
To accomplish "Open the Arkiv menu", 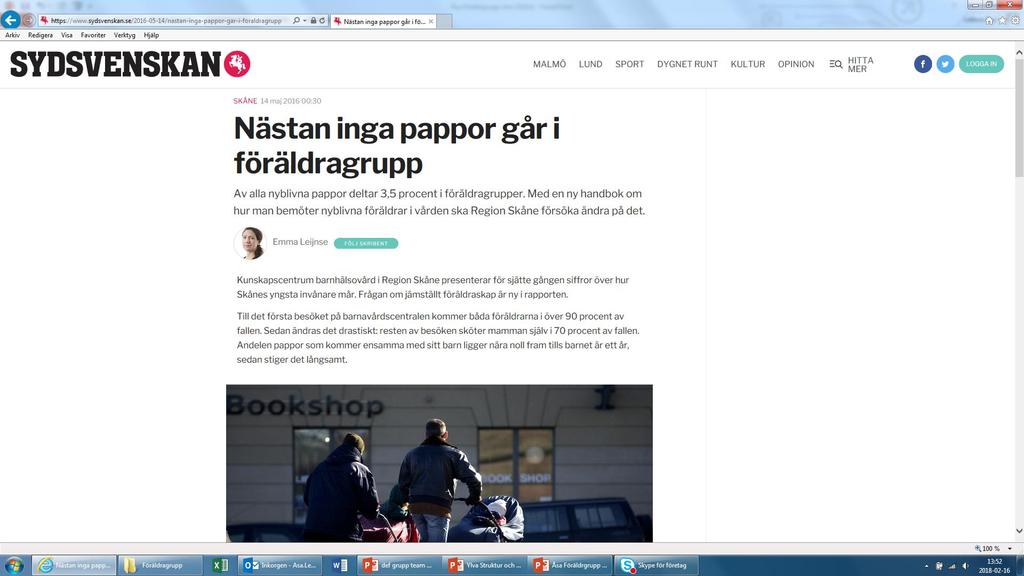I will (12, 35).
